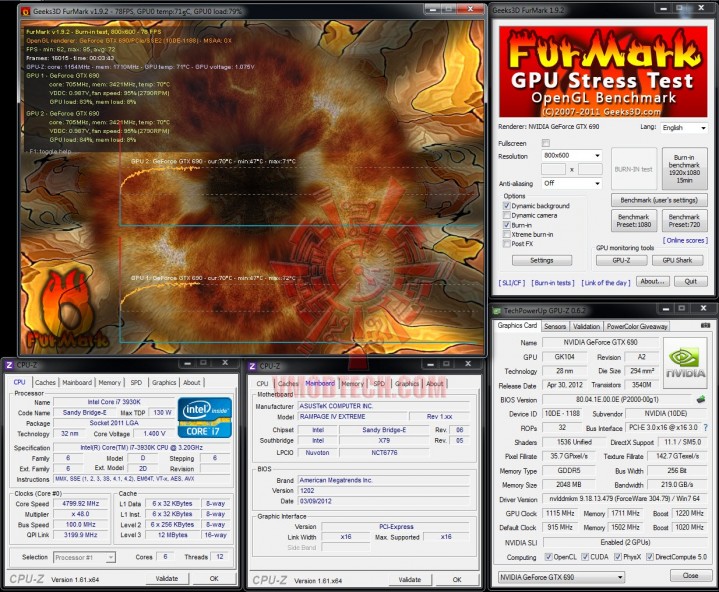This screenshot has height=592, width=719.
Task: Click Validate in left CPU-Z window
Action: coord(167,579)
